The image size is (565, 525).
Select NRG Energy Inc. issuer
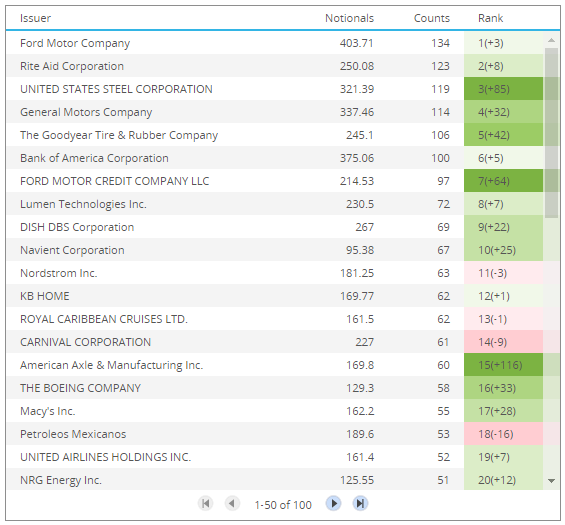point(61,480)
